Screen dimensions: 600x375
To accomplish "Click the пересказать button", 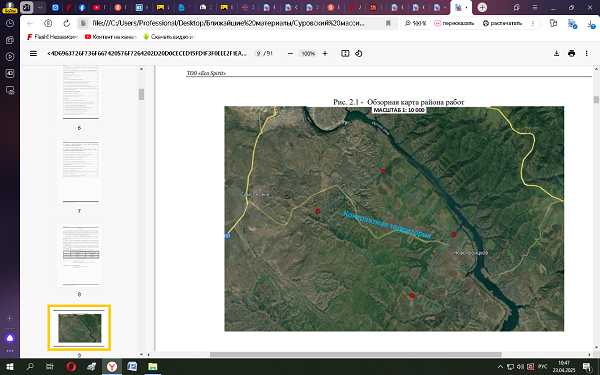I will click(454, 23).
